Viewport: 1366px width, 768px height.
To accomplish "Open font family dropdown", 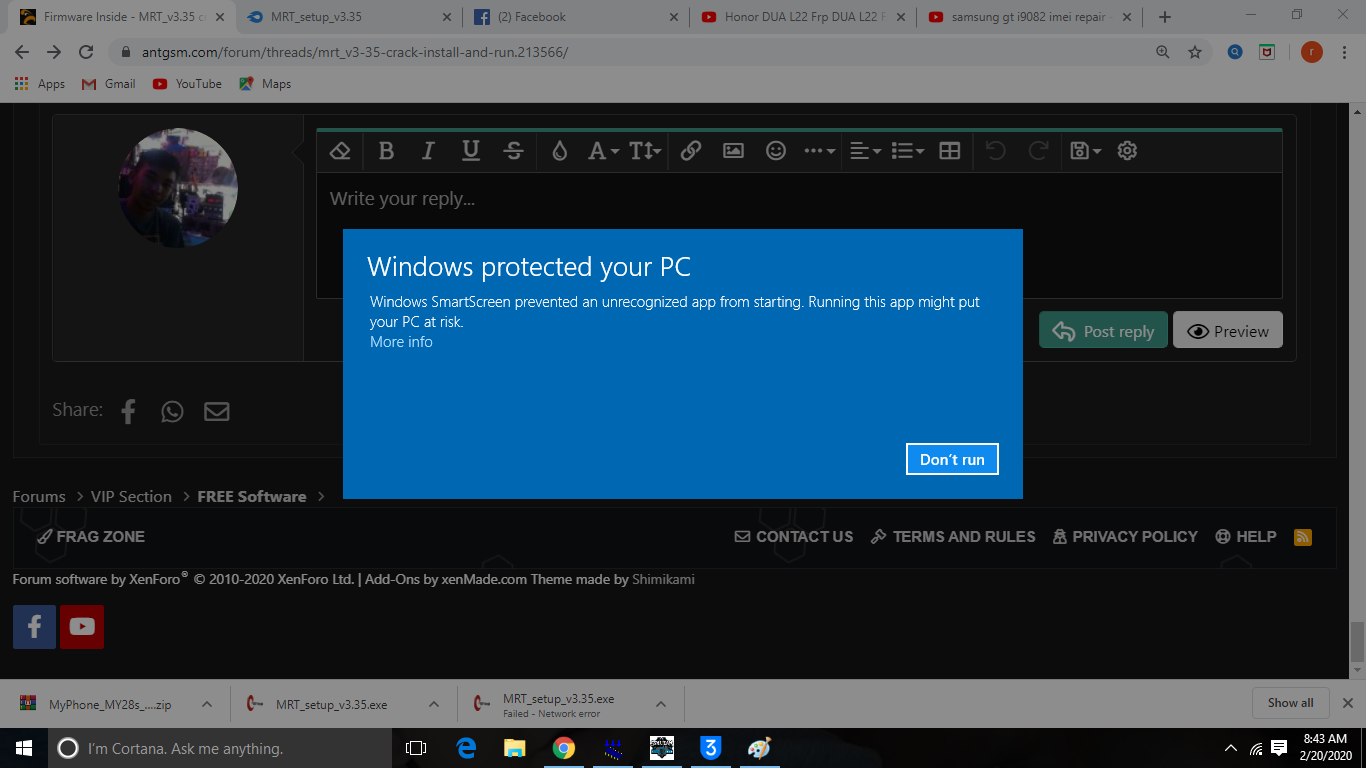I will 603,151.
